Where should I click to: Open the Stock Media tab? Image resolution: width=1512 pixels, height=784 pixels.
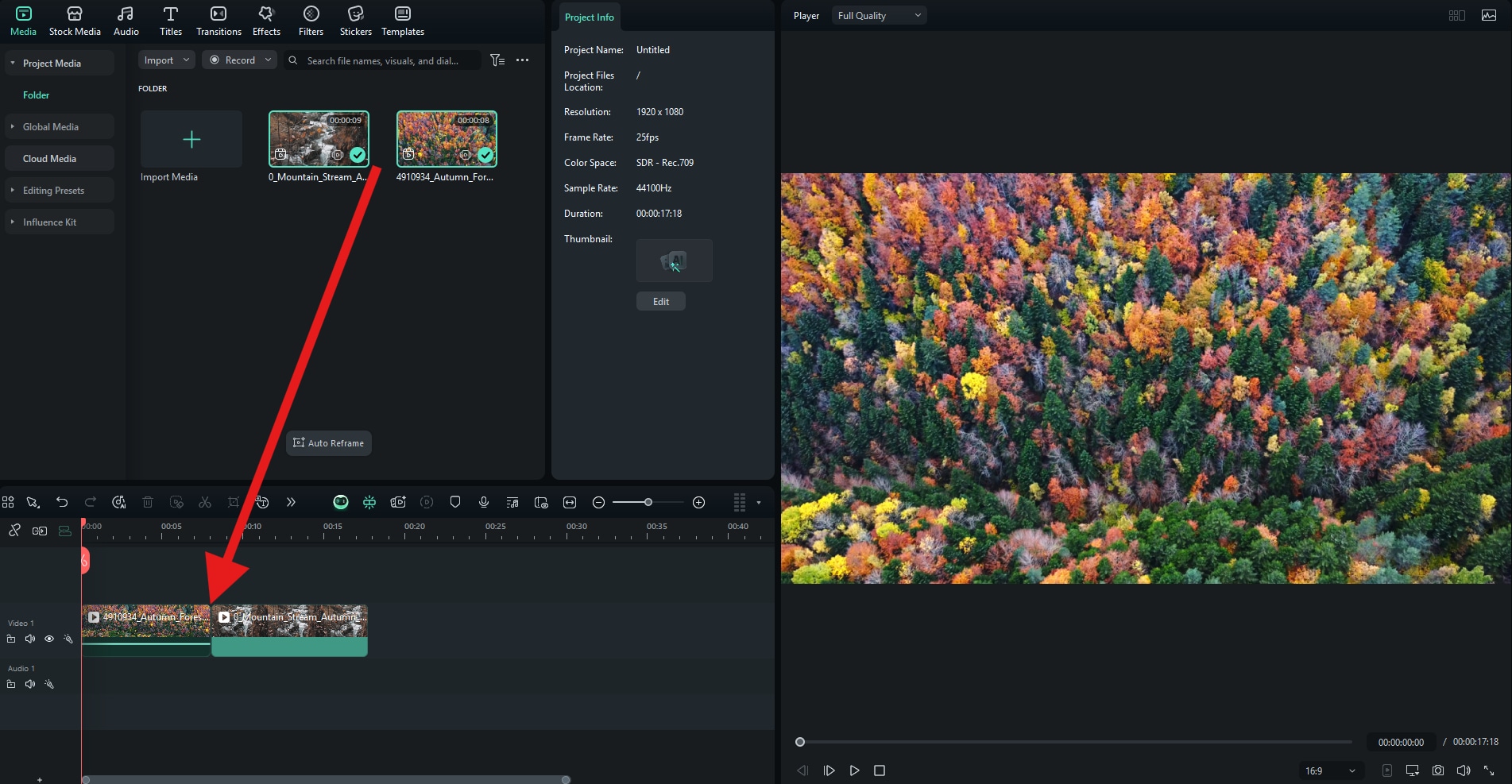75,21
